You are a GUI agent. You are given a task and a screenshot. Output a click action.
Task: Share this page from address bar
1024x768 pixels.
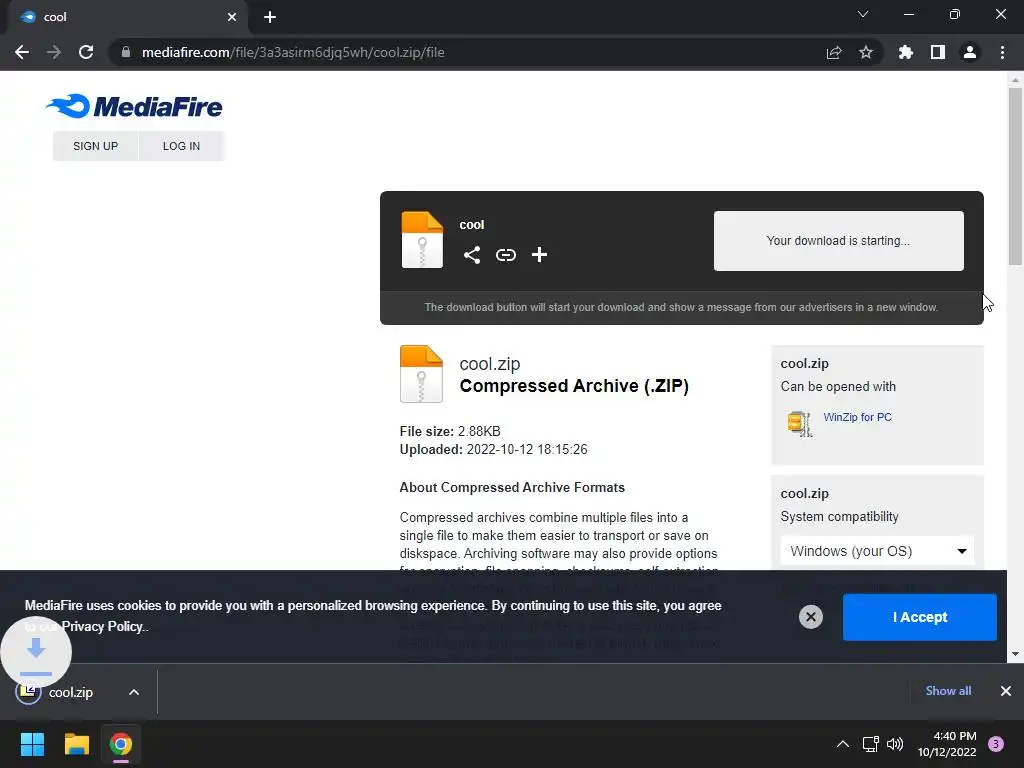point(834,52)
